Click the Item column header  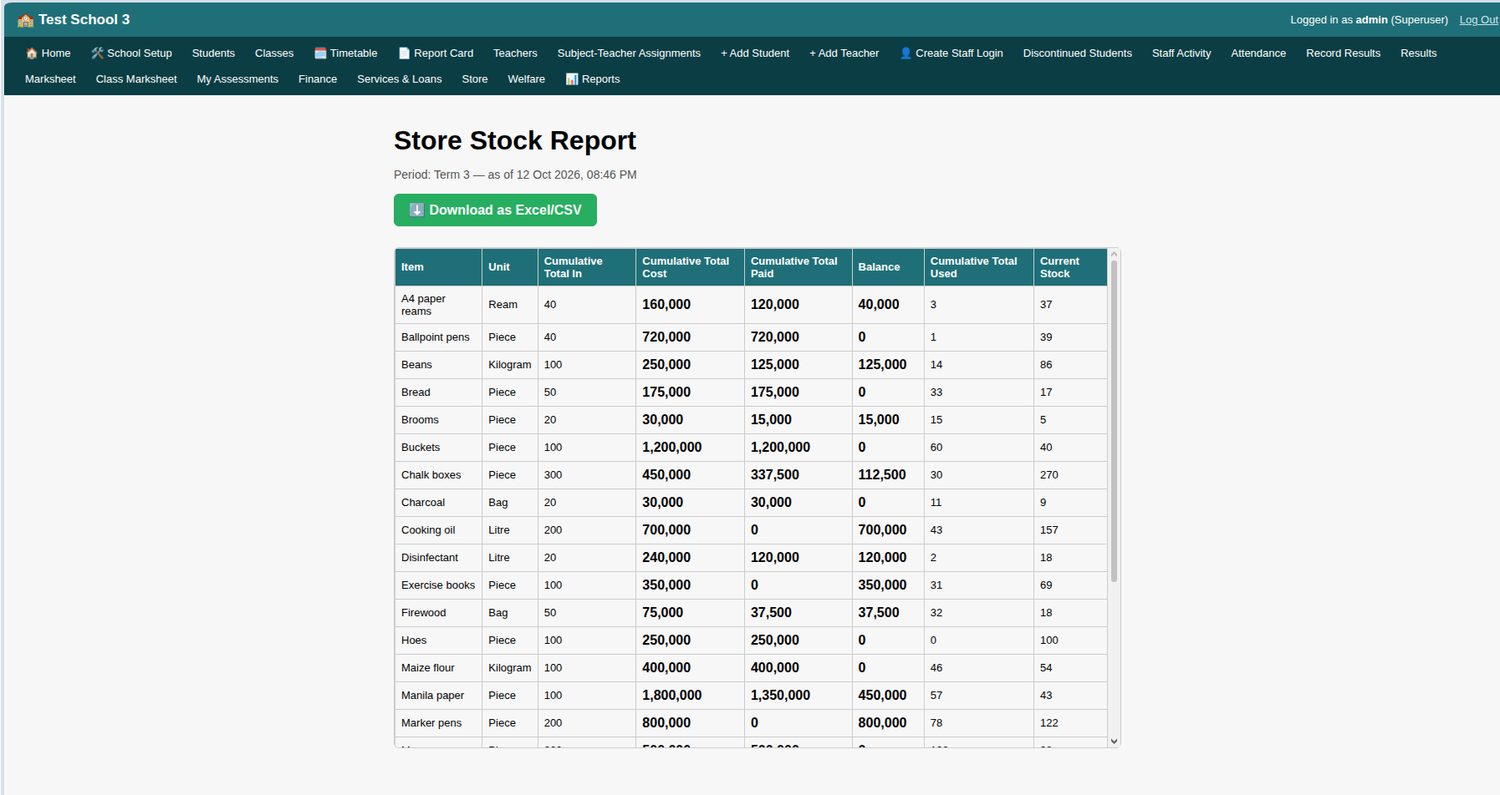point(438,267)
